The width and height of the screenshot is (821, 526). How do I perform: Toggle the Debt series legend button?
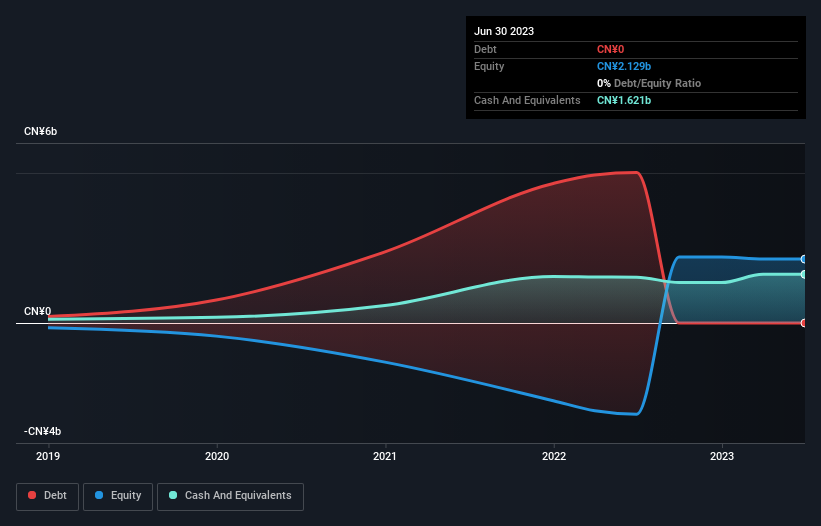[x=48, y=496]
